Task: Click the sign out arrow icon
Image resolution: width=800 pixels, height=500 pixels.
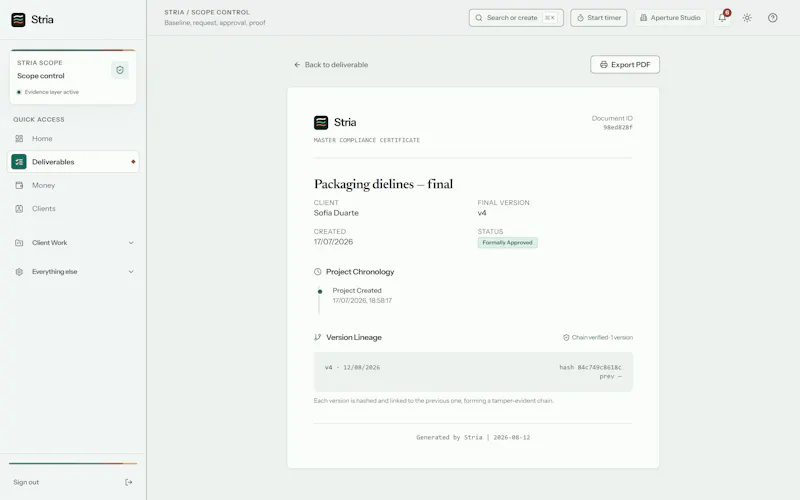Action: click(129, 482)
